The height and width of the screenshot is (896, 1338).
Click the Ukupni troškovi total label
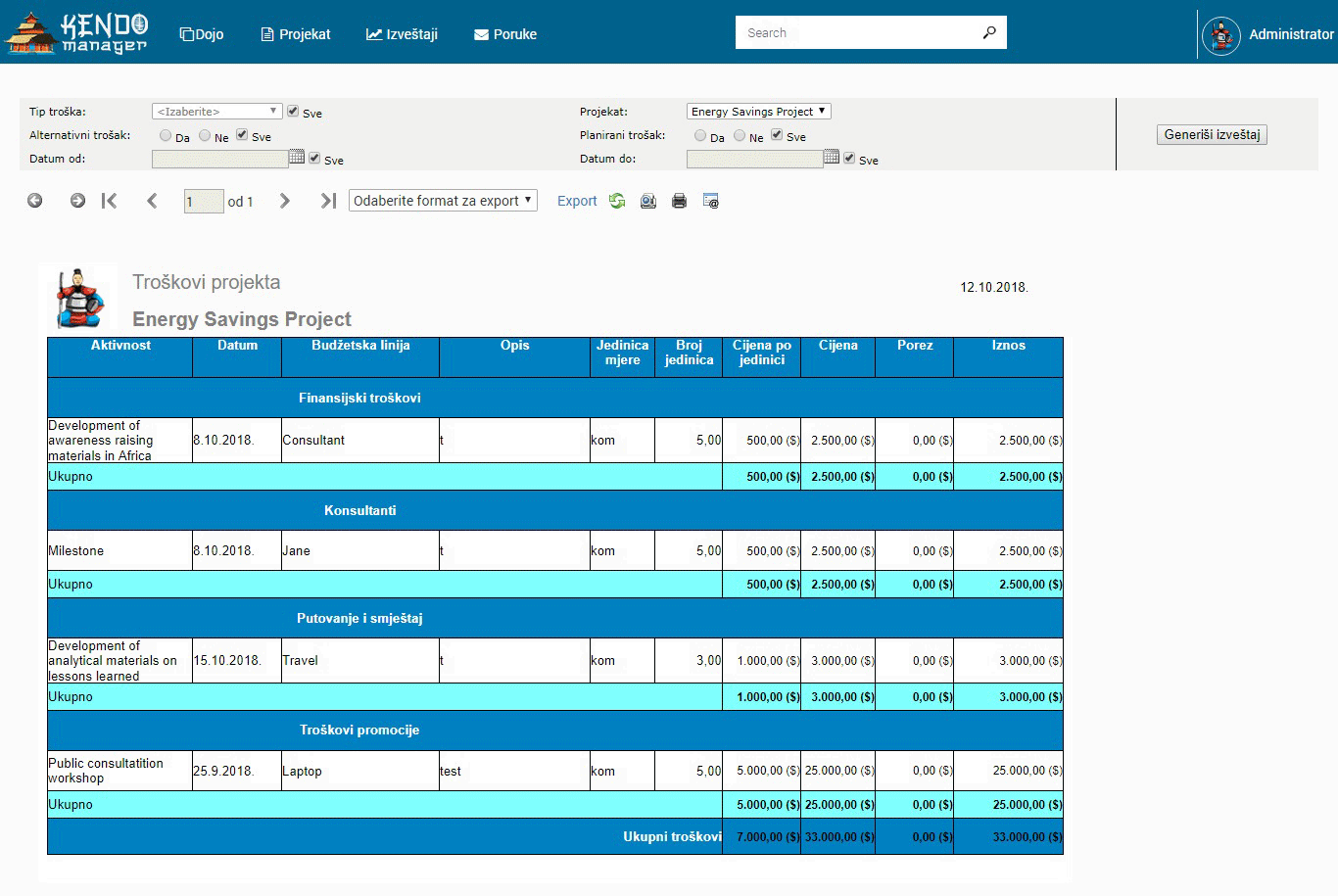tap(672, 836)
